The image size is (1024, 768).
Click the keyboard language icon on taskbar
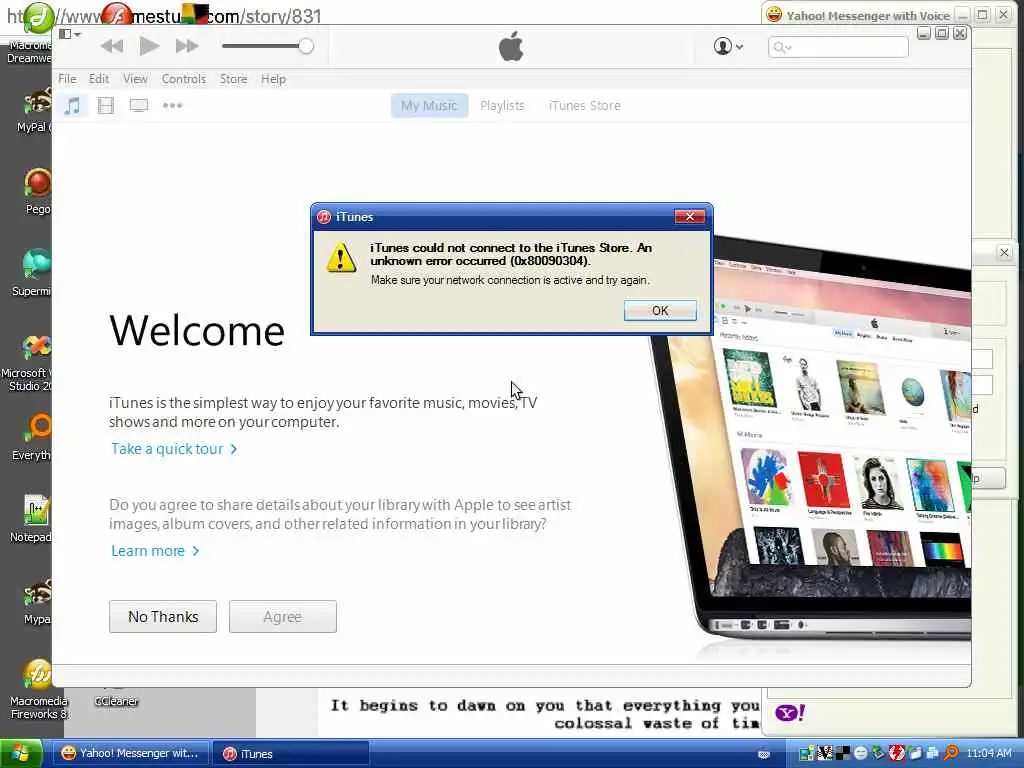click(763, 754)
